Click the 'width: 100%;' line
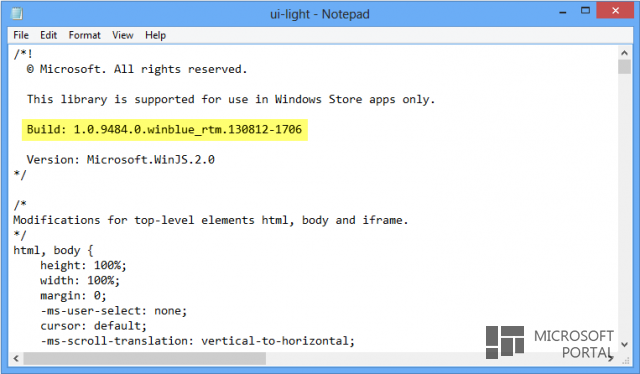 80,280
